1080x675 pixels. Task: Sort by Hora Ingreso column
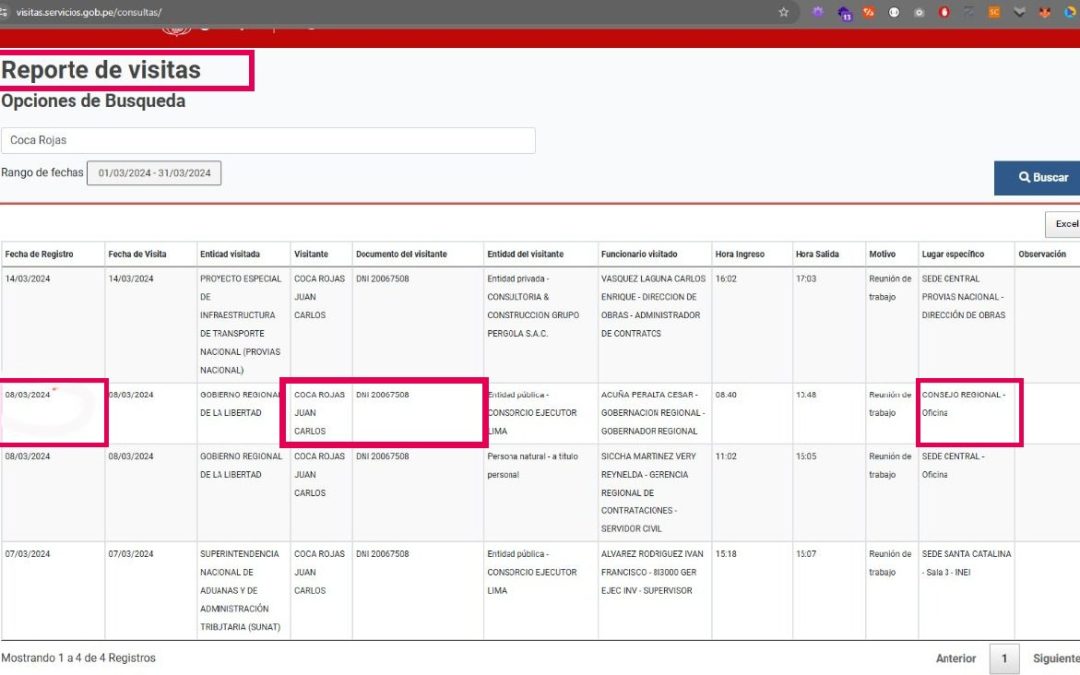click(x=752, y=254)
